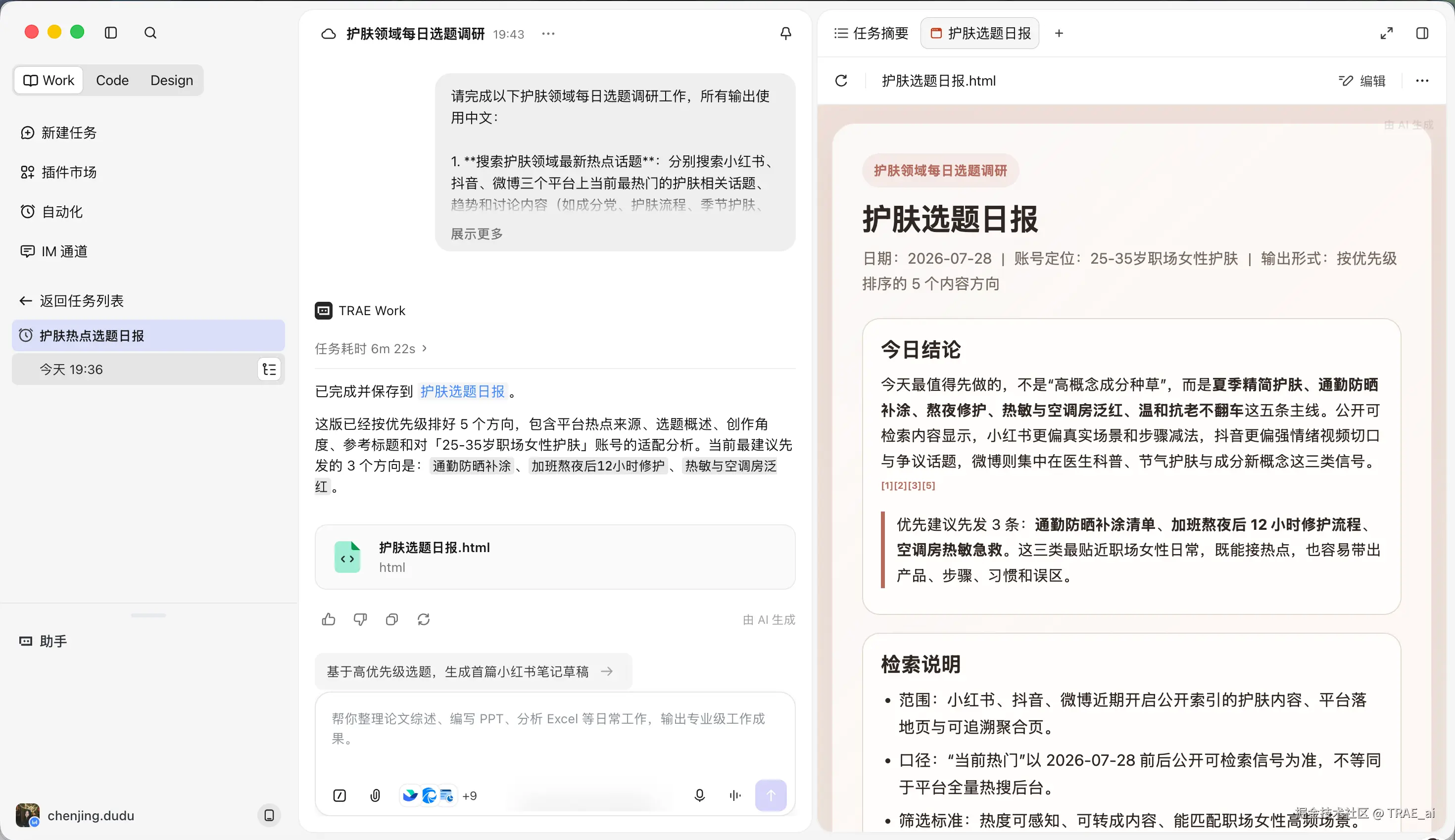Toggle the right side panel icon

(1422, 34)
